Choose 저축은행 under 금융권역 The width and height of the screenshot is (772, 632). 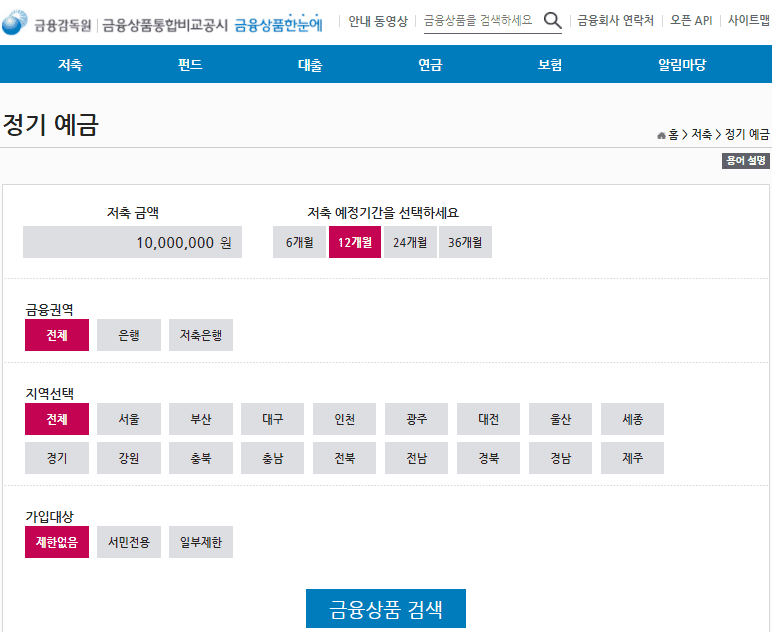(201, 335)
